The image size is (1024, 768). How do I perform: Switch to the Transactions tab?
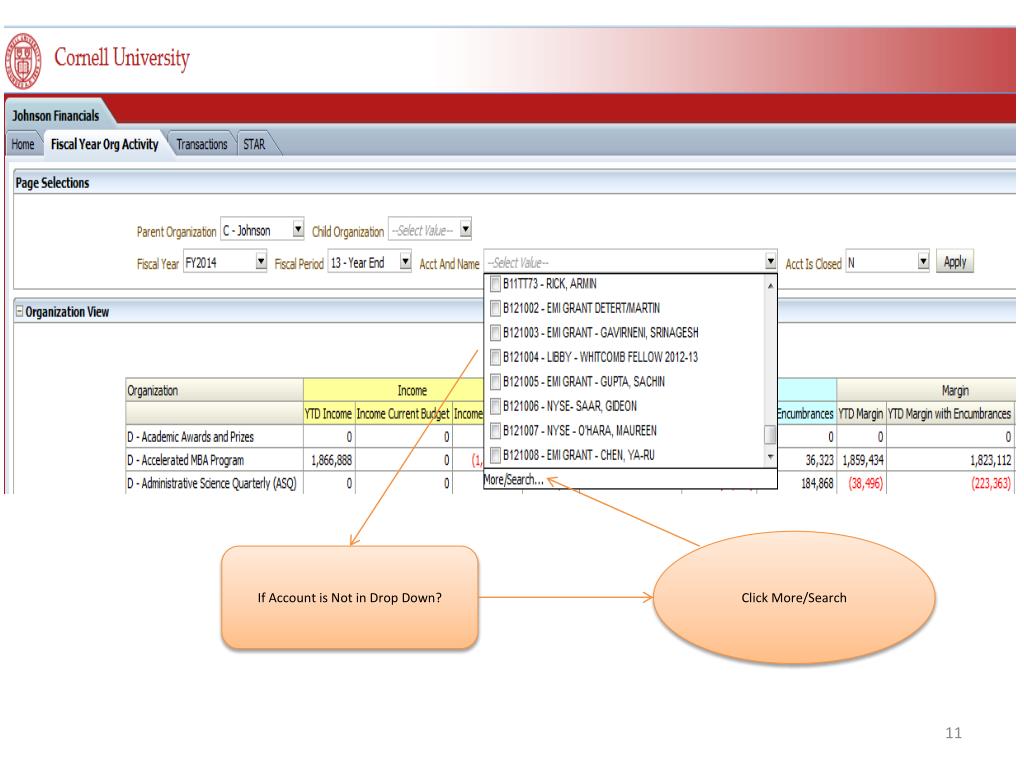tap(202, 144)
